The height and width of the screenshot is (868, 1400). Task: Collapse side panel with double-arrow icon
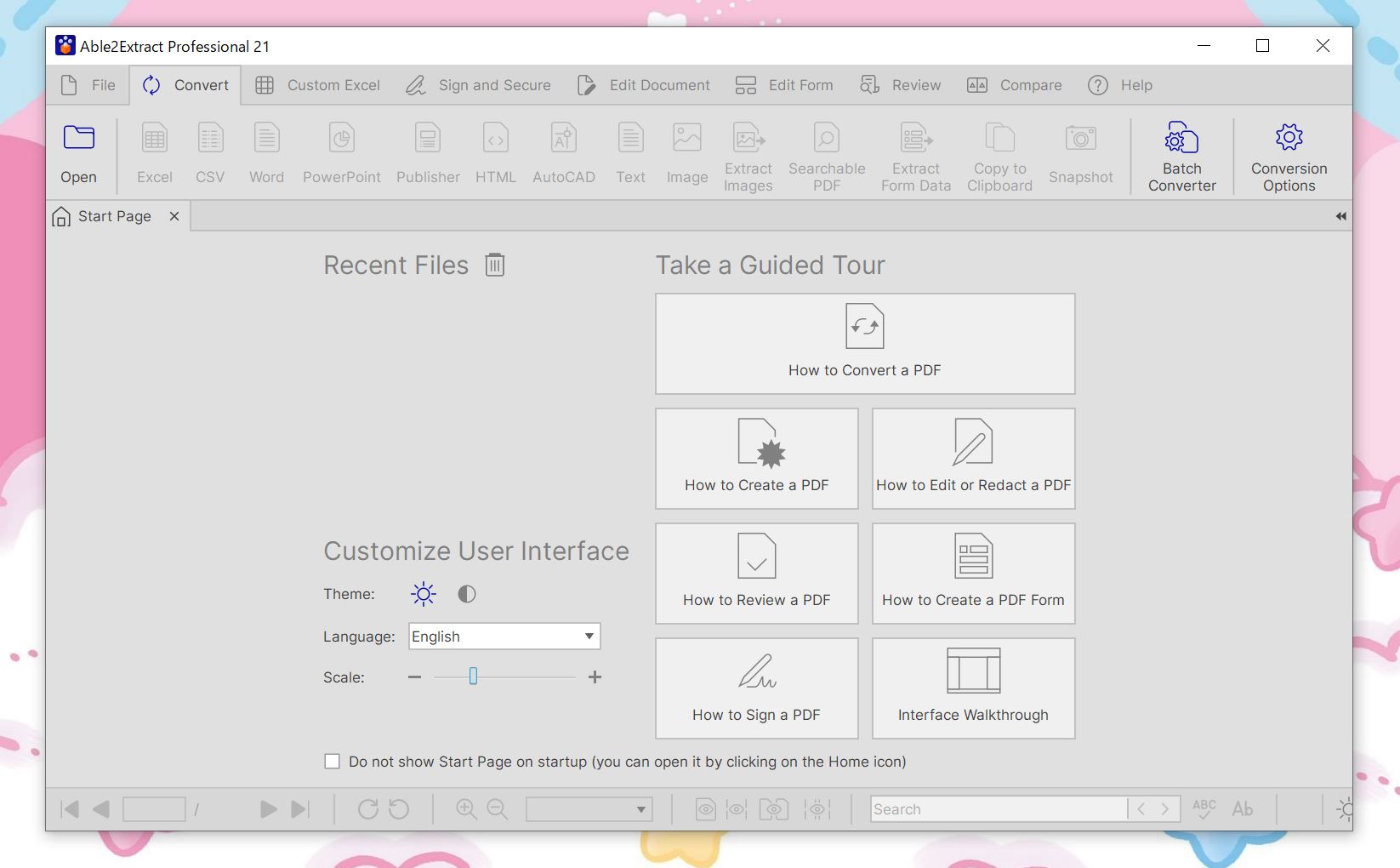[x=1340, y=216]
